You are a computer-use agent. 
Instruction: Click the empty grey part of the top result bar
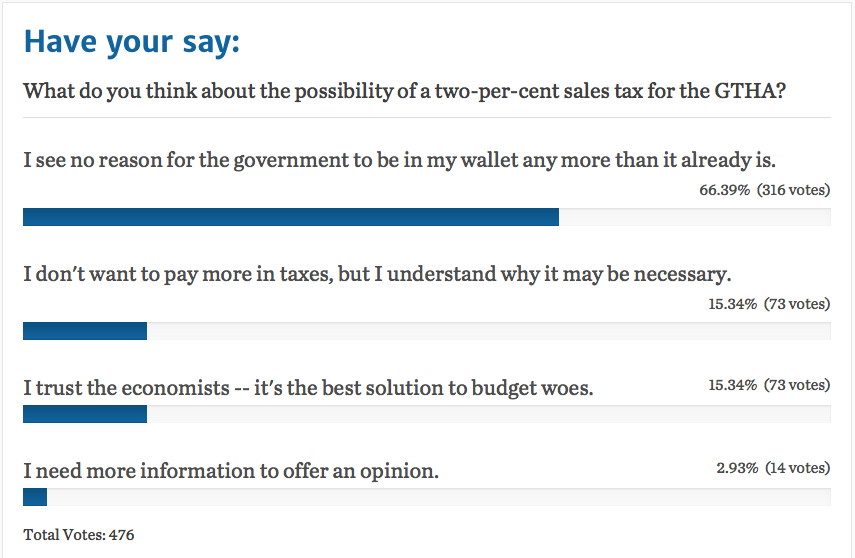[694, 217]
